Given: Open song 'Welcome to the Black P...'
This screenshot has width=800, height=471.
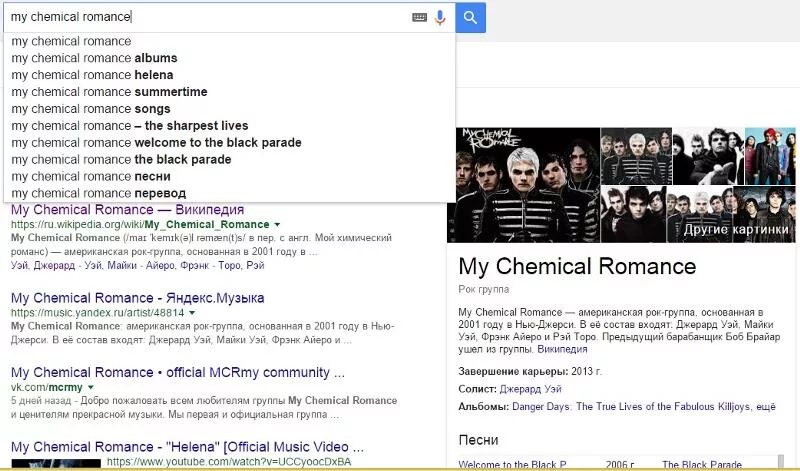Looking at the screenshot, I should (x=512, y=465).
